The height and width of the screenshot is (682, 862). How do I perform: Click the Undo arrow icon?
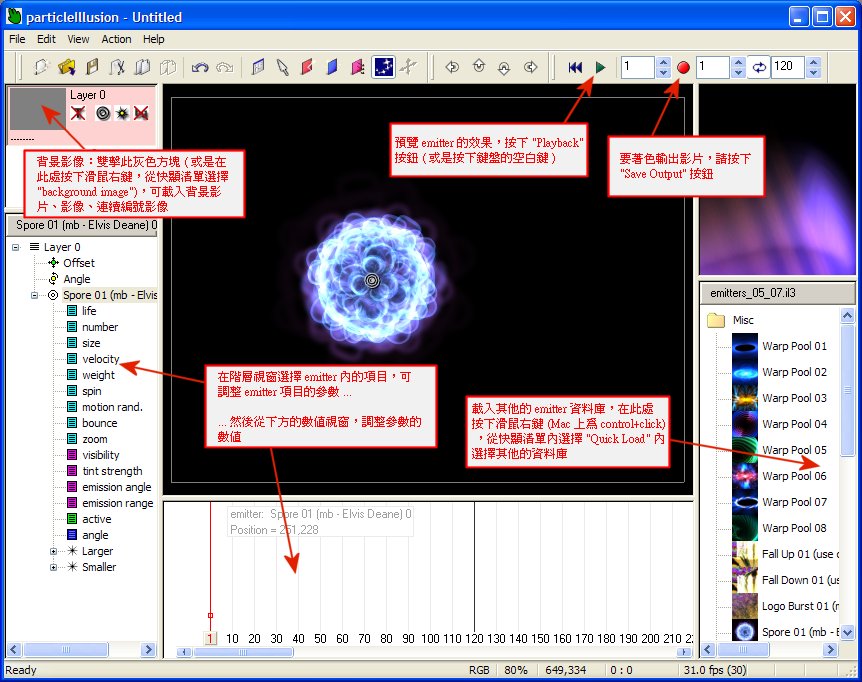(x=200, y=67)
